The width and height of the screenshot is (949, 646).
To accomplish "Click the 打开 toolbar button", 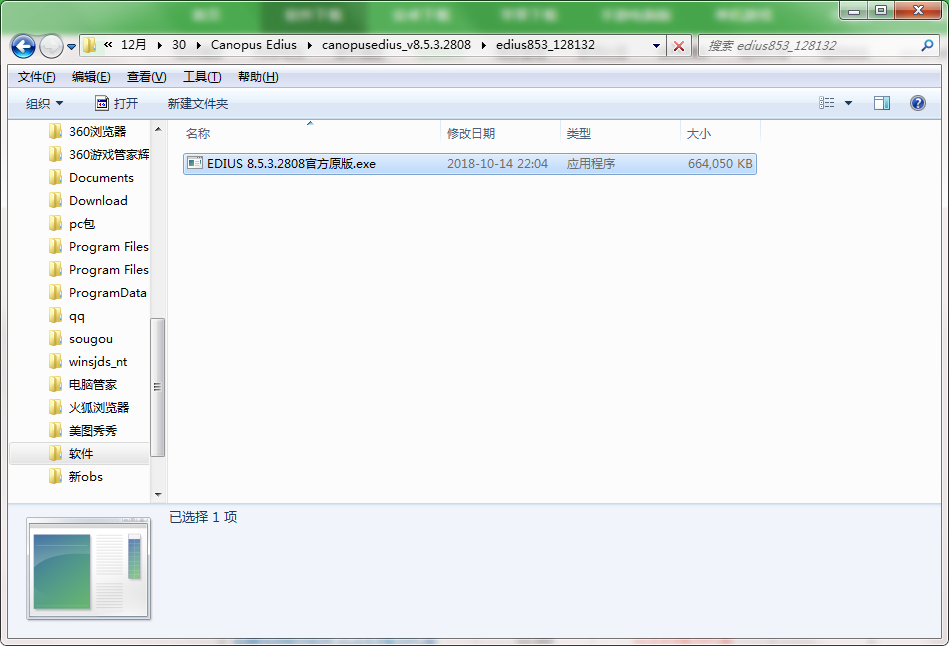I will coord(117,104).
